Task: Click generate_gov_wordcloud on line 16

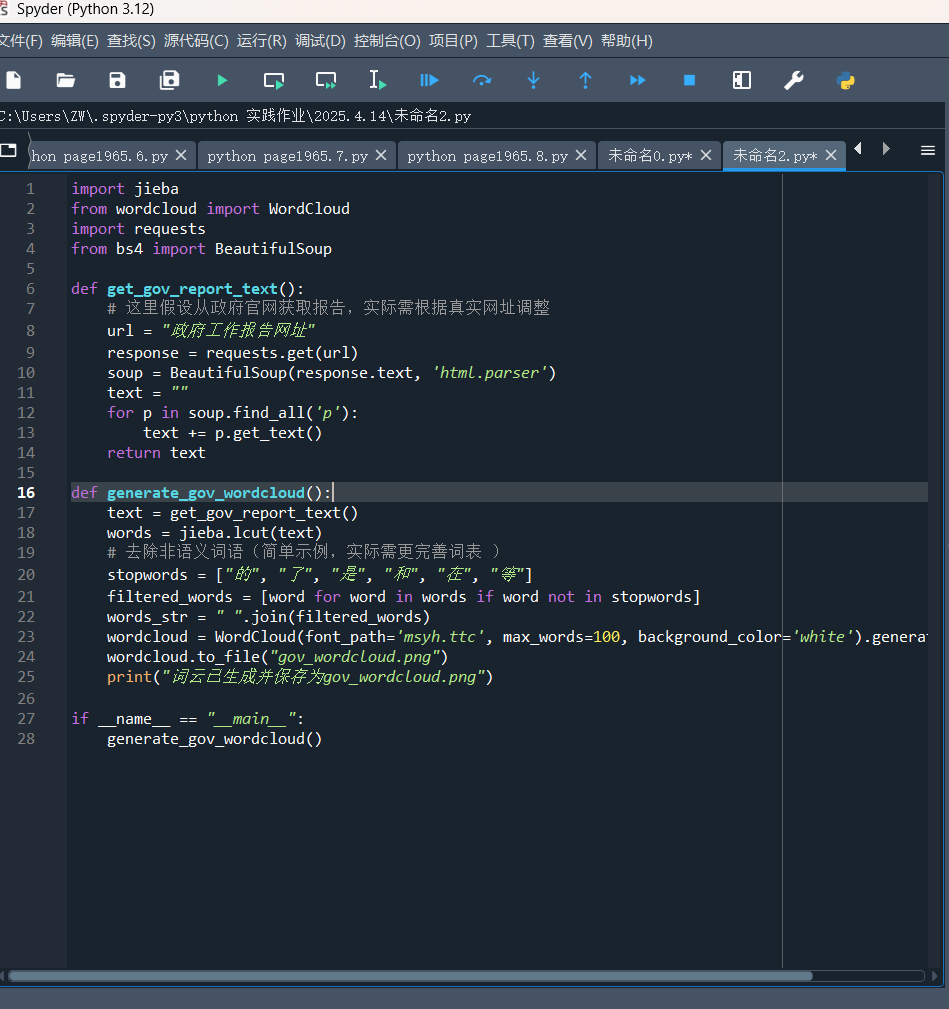Action: tap(206, 493)
